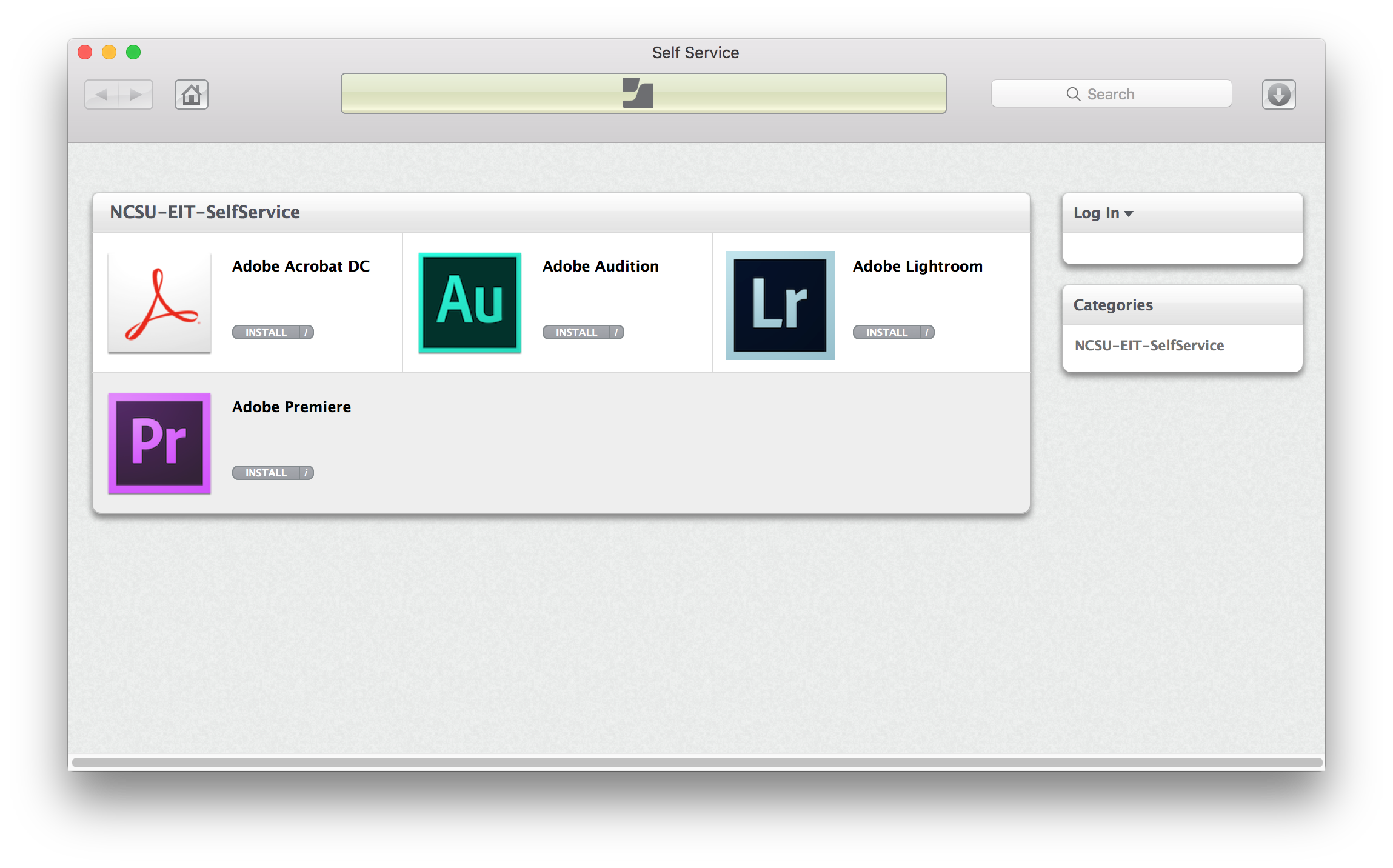Click the Categories heading
Viewport: 1393px width, 868px height.
tap(1113, 305)
